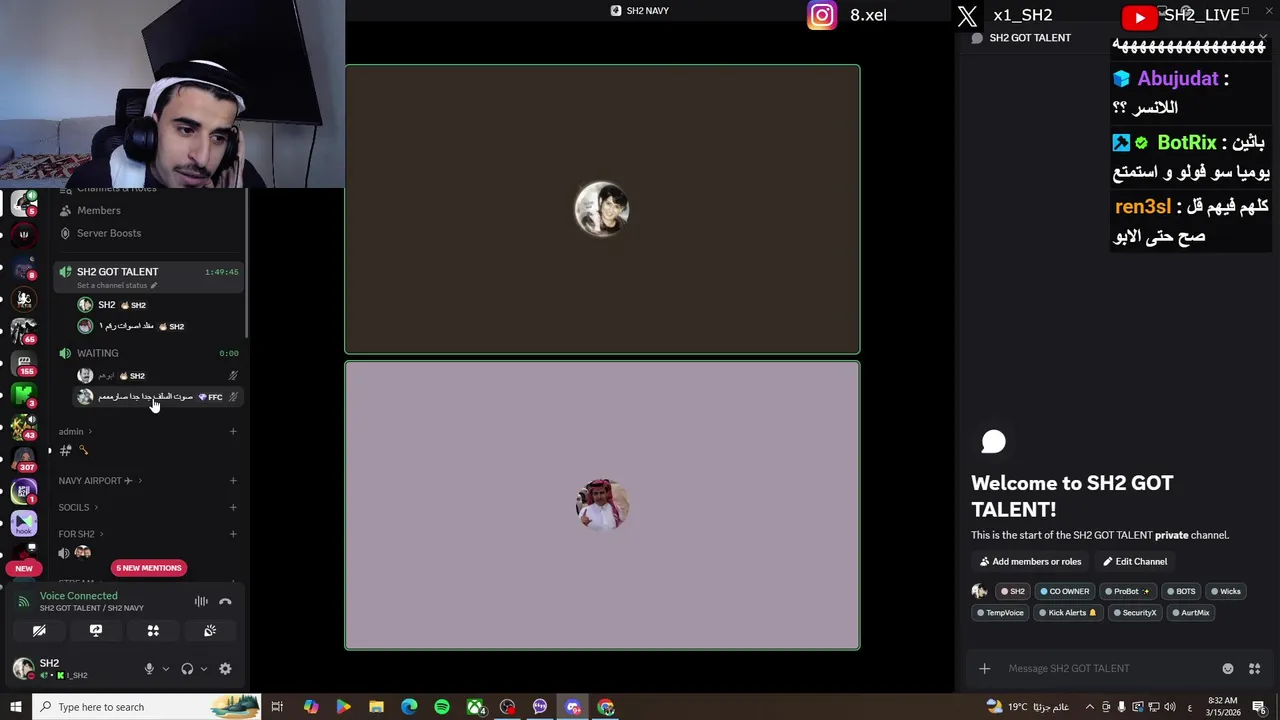
Task: Open the server with the 307 badge
Action: click(24, 458)
